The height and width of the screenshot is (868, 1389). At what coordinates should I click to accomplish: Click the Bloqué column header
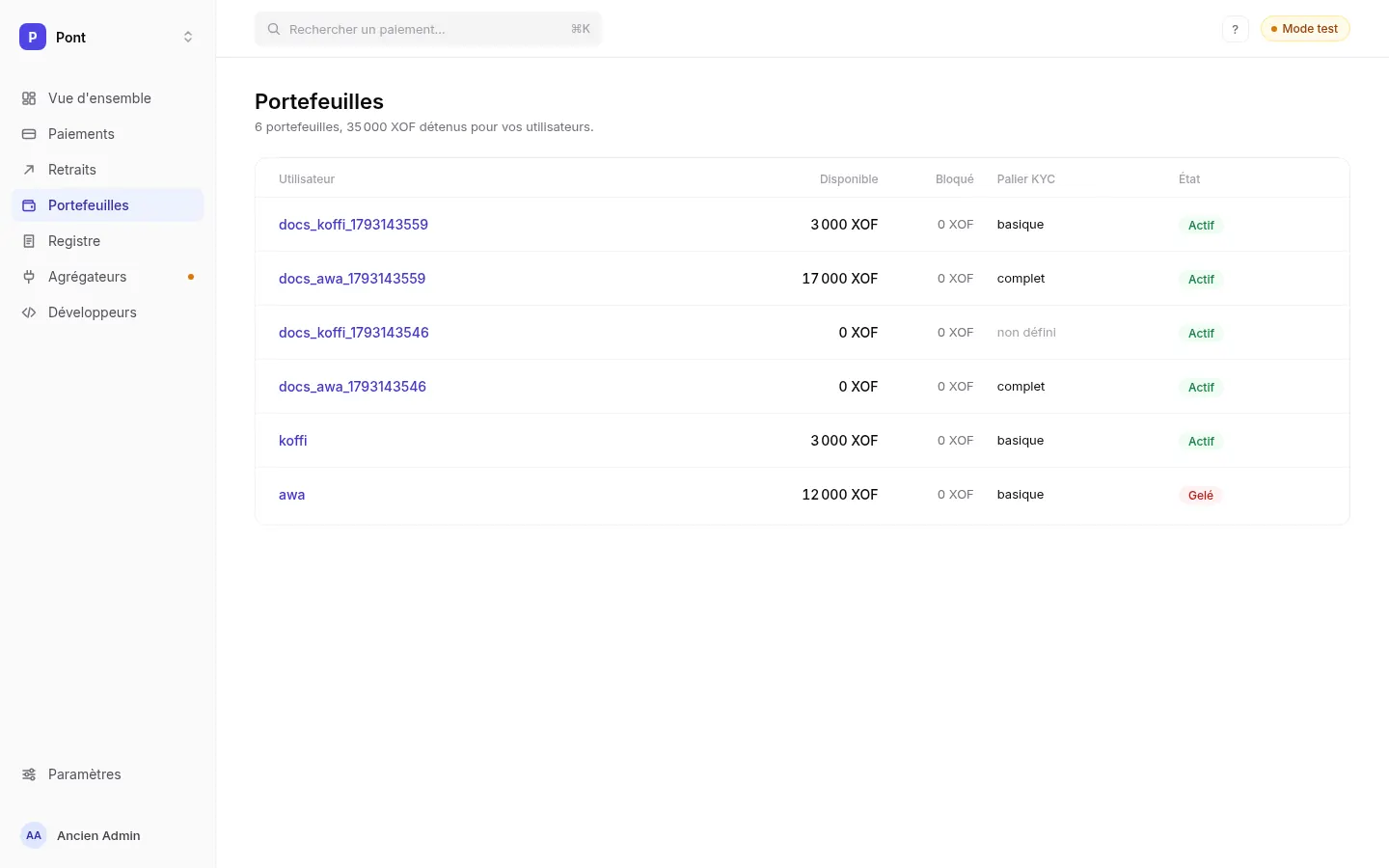click(x=955, y=179)
